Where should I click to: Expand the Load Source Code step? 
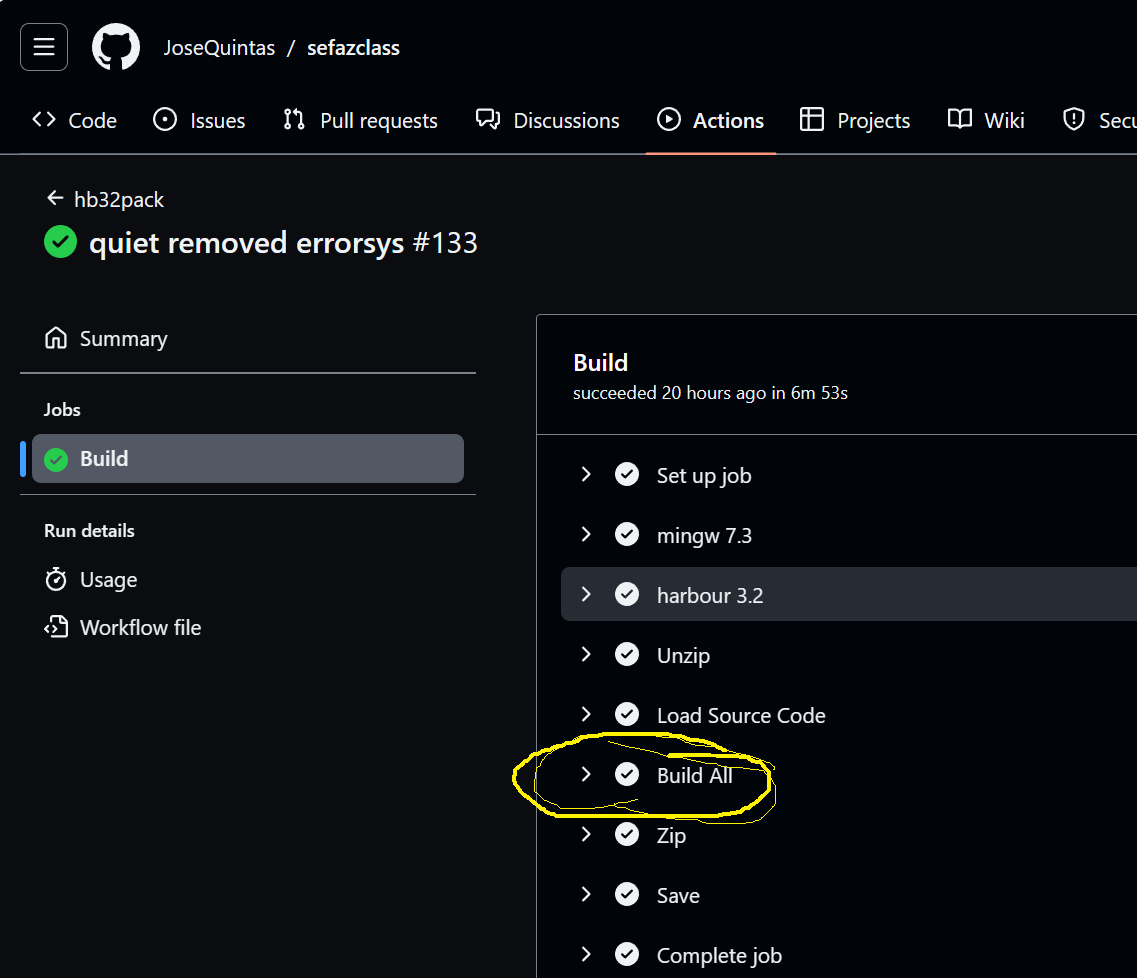(x=587, y=715)
